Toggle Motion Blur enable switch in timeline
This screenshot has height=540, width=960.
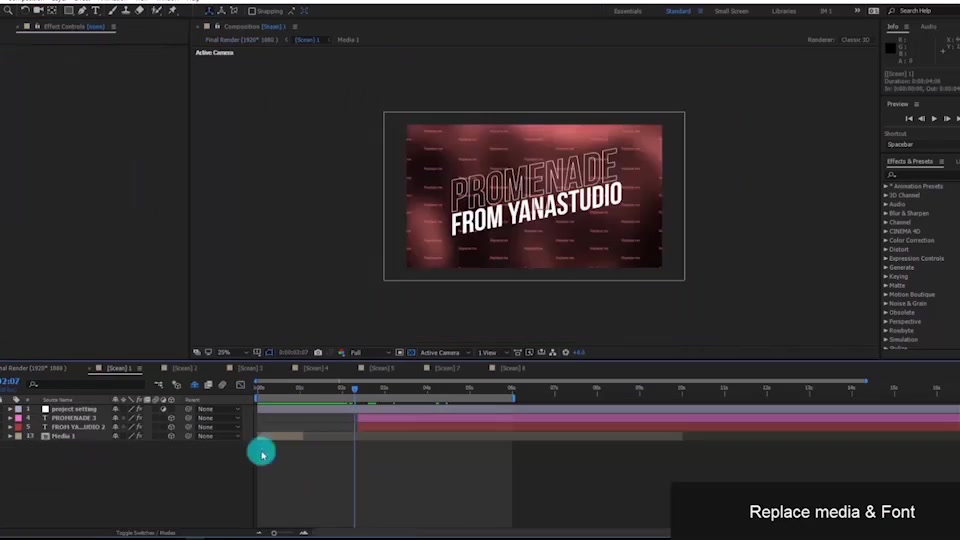[222, 384]
